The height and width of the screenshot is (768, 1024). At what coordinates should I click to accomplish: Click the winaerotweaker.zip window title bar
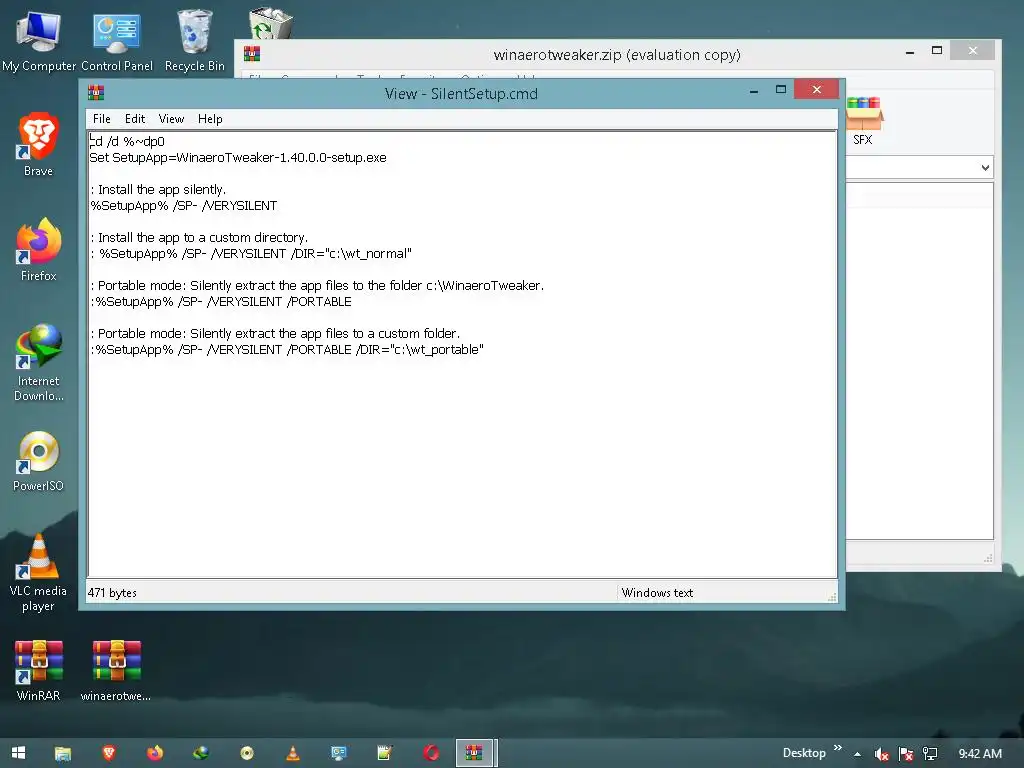coord(616,55)
